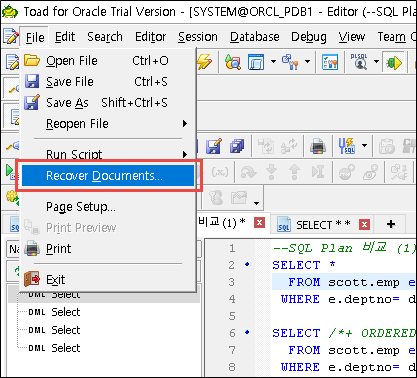This screenshot has width=417, height=378.
Task: Click the grayed shapes refresh icon
Action: (289, 146)
